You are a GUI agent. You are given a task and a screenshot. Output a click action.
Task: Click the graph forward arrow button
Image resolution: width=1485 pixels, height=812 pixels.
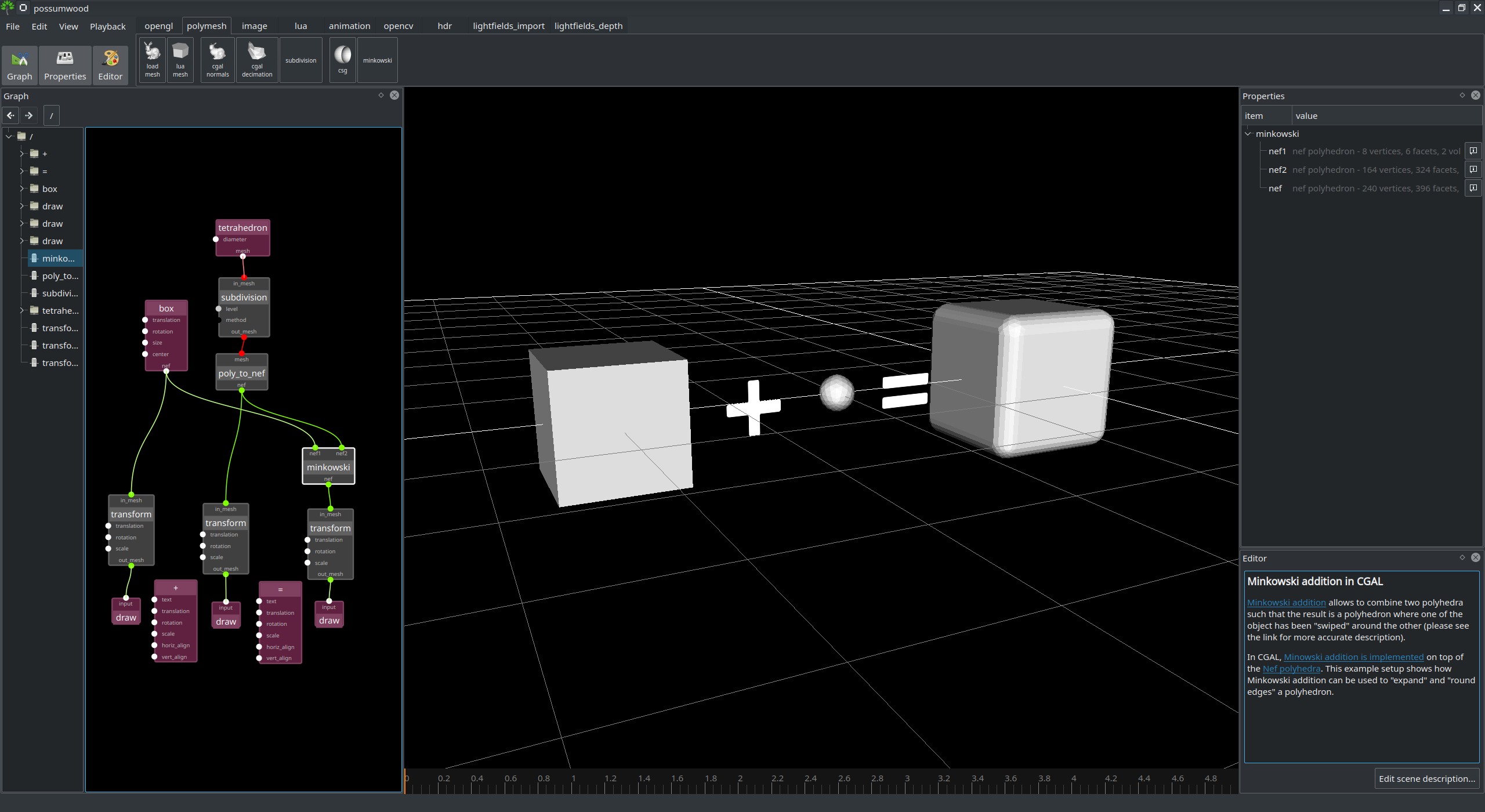(x=29, y=115)
